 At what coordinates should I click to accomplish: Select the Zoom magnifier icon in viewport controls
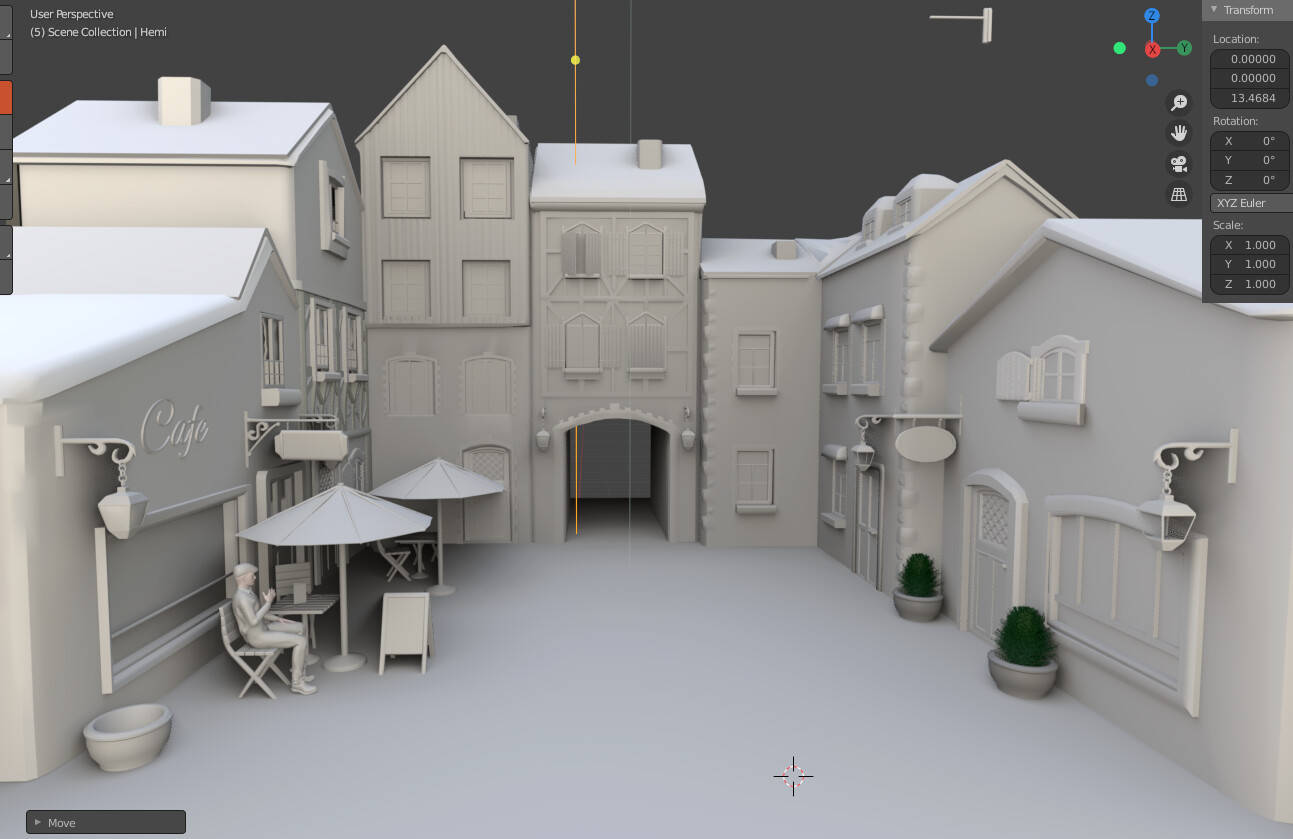[x=1180, y=101]
